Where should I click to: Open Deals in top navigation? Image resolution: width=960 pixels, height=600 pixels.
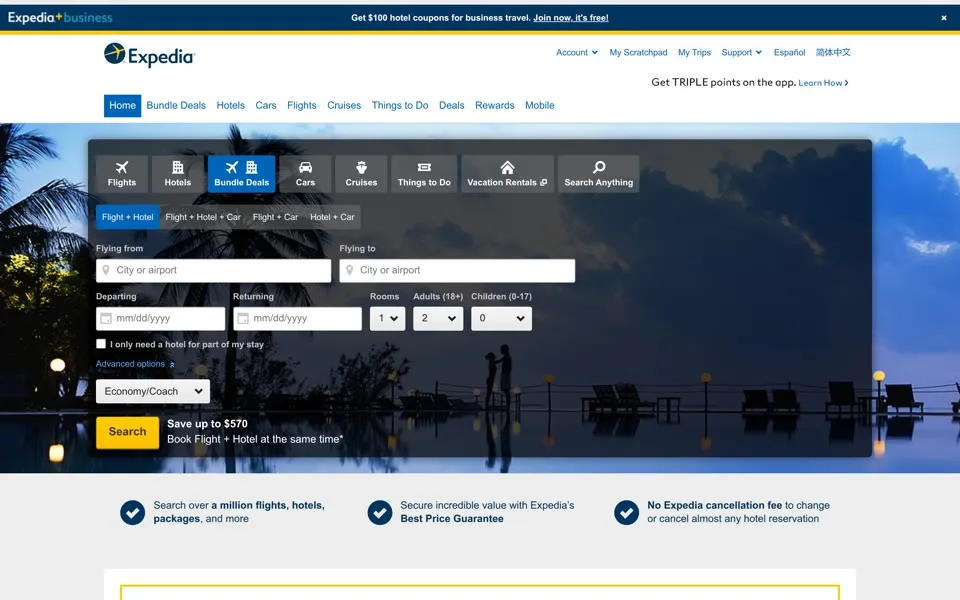point(451,105)
